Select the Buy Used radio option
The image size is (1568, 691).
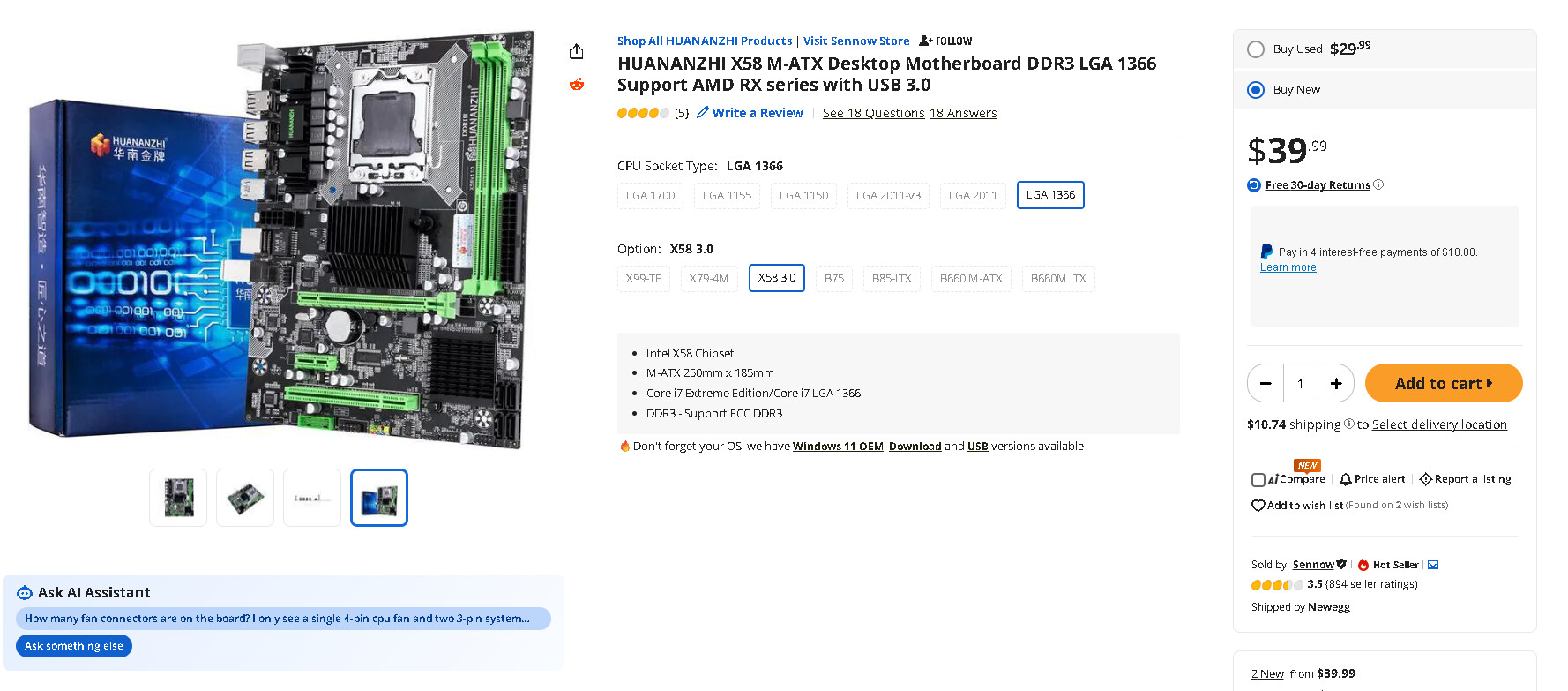(x=1256, y=49)
